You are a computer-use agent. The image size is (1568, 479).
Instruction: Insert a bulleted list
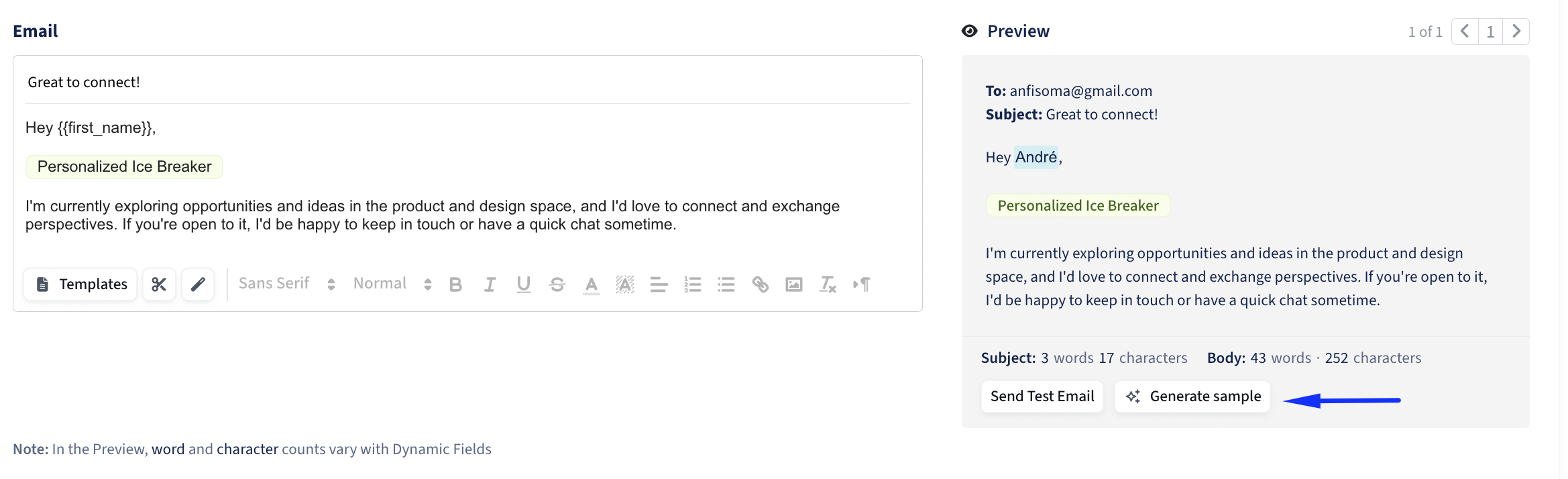tap(726, 284)
